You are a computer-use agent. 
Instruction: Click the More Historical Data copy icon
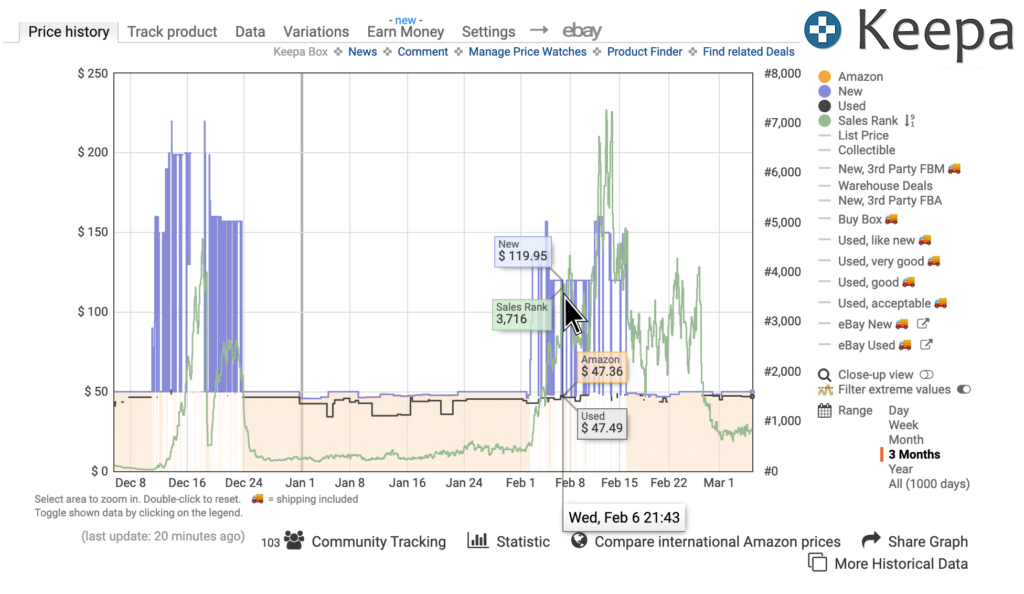818,562
